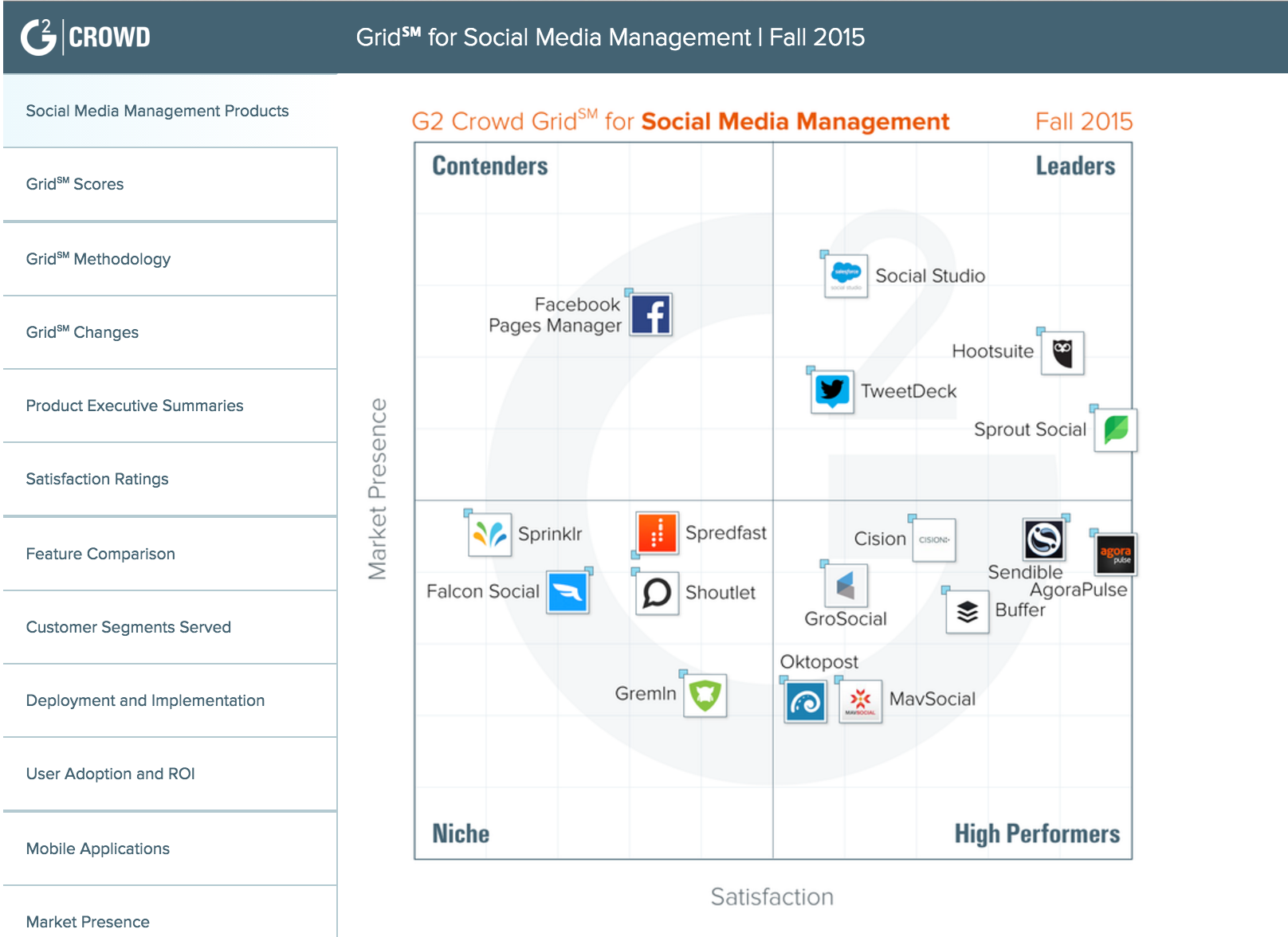The width and height of the screenshot is (1288, 937).
Task: Click the Spredfast product label
Action: [x=726, y=533]
